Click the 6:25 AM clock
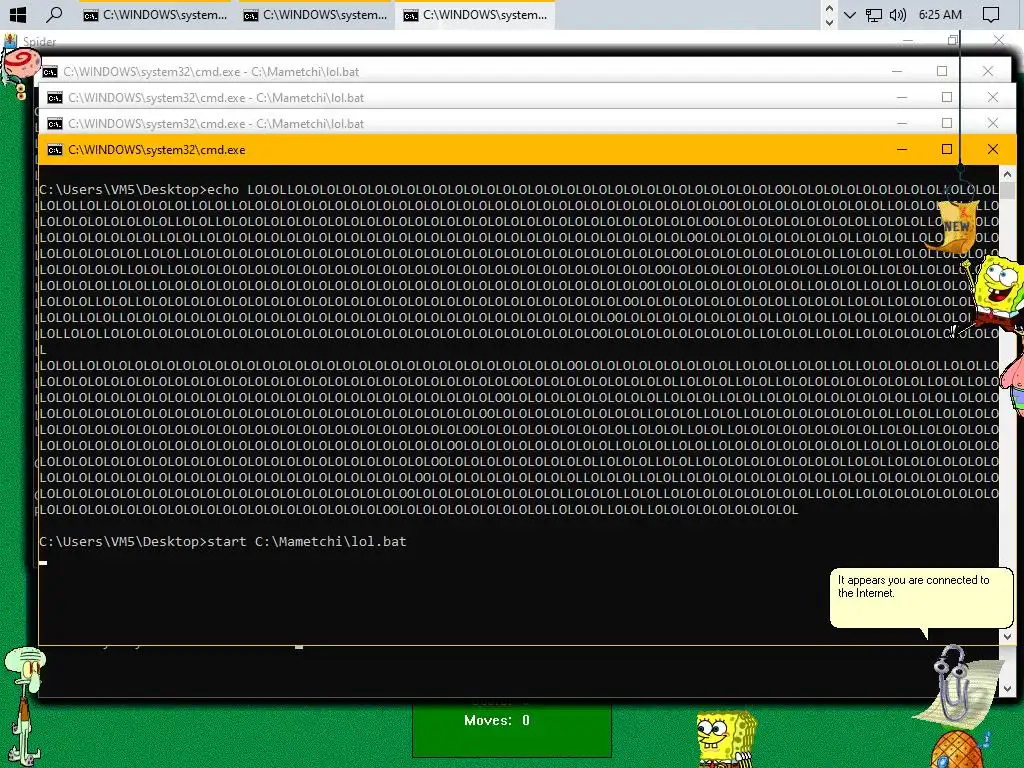1024x768 pixels. 940,15
